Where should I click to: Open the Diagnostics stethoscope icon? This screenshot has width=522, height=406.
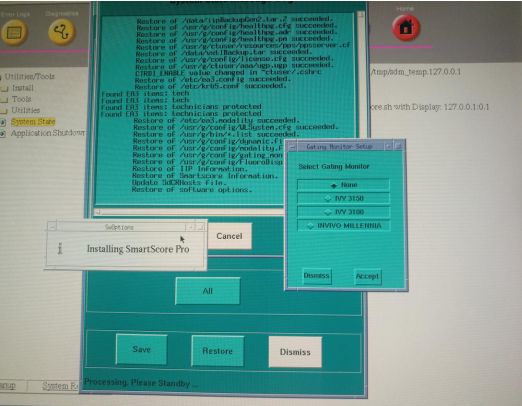click(62, 32)
